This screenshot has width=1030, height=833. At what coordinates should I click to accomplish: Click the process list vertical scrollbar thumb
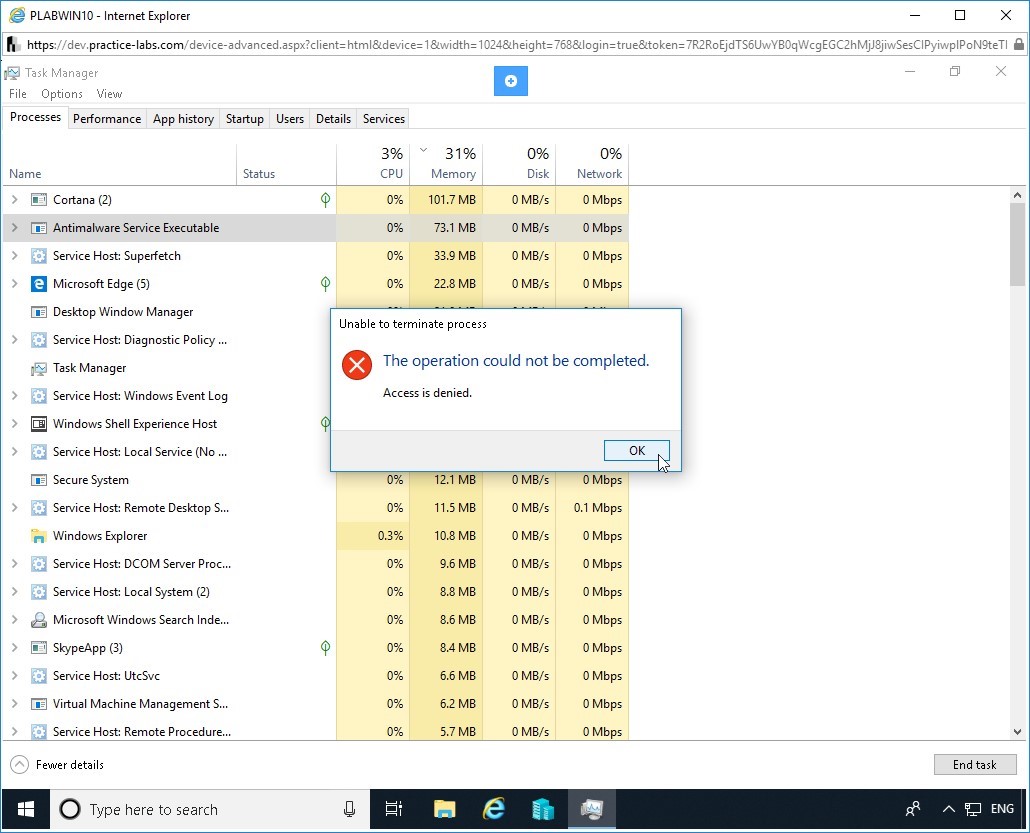(1018, 244)
